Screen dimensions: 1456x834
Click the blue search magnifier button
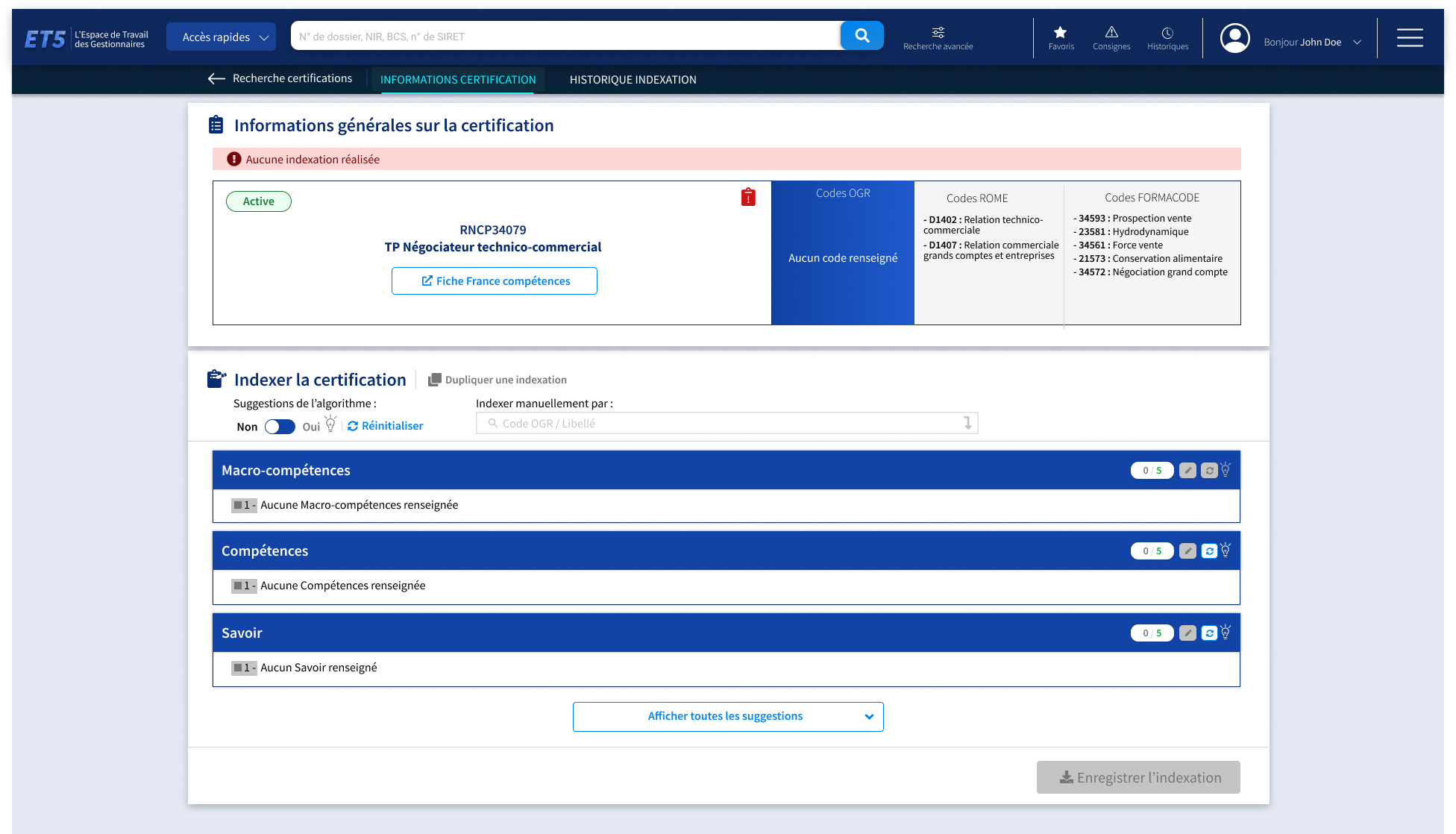click(x=862, y=36)
